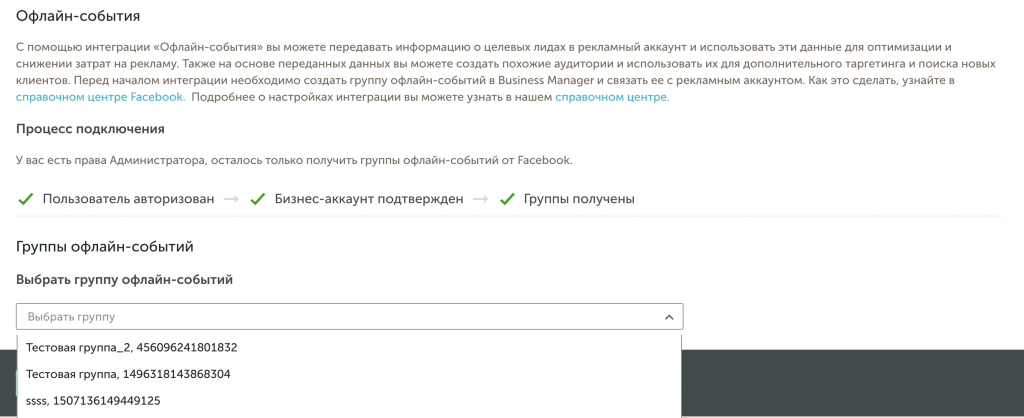Click the 'Бизнес-аккаунт подтвержден' step text
Viewport: 1024px width, 418px height.
pos(369,200)
